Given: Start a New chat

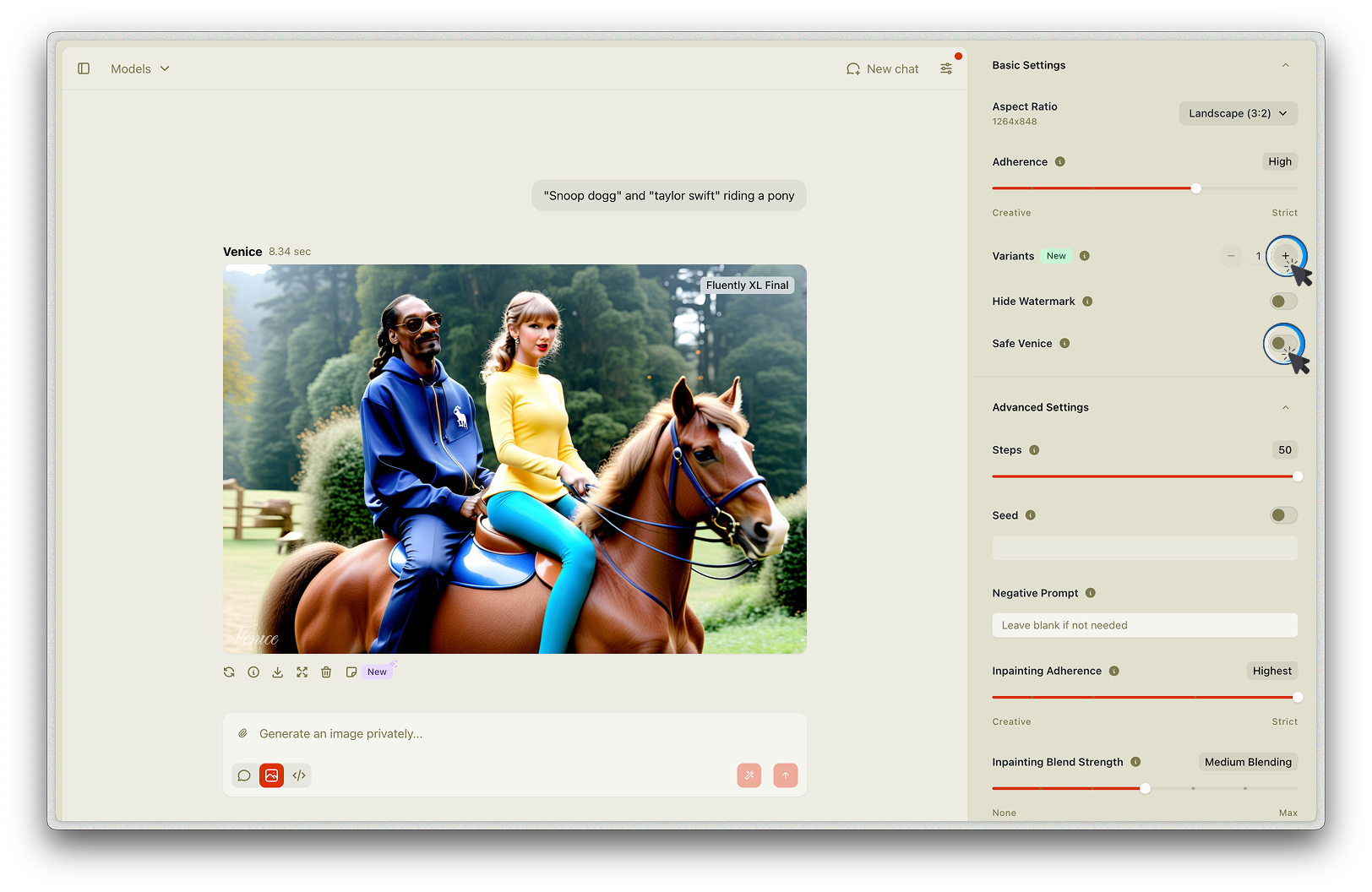Looking at the screenshot, I should [x=883, y=68].
